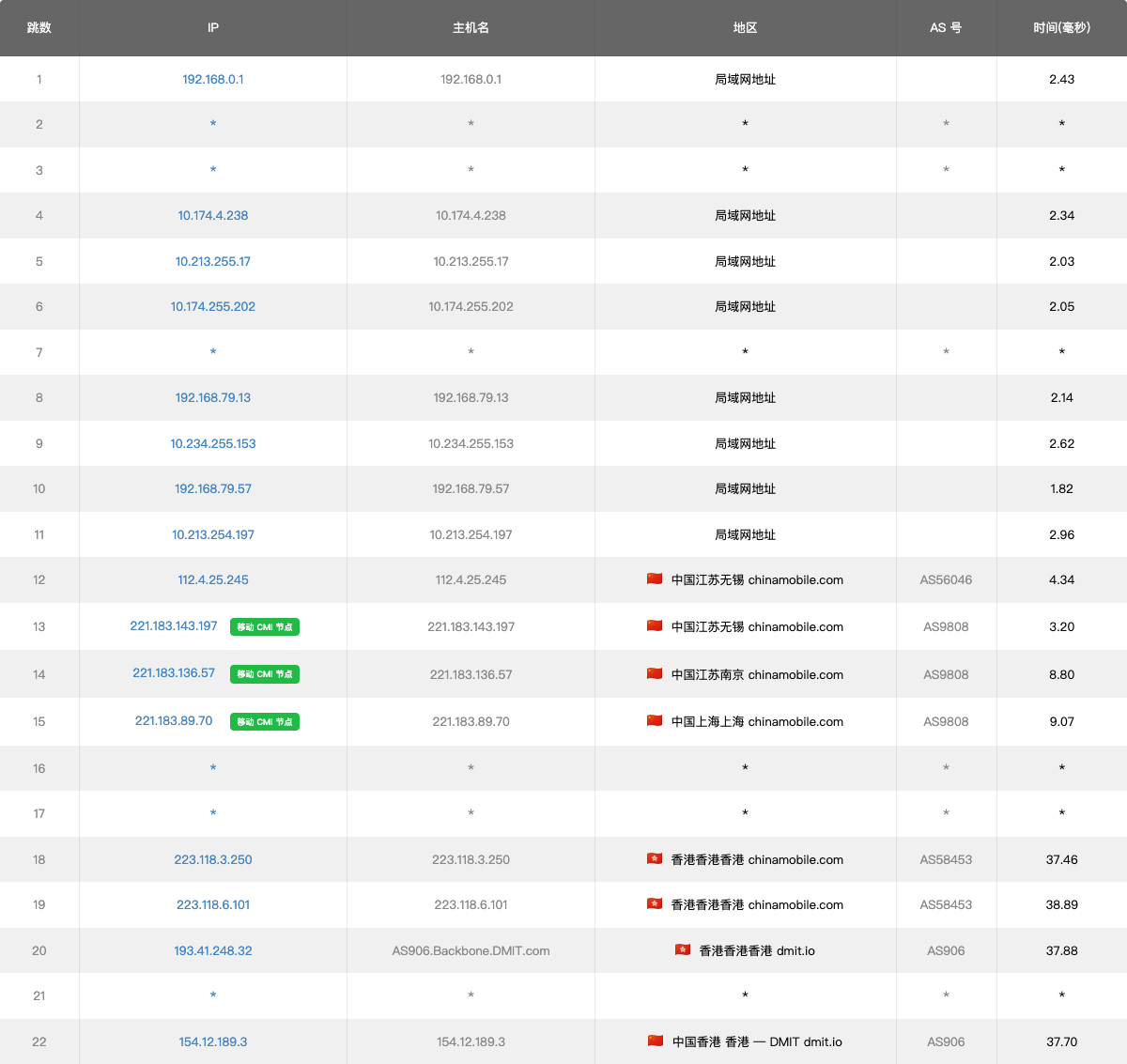Select AS906 in hop 20 row
This screenshot has height=1064, width=1127.
point(946,950)
